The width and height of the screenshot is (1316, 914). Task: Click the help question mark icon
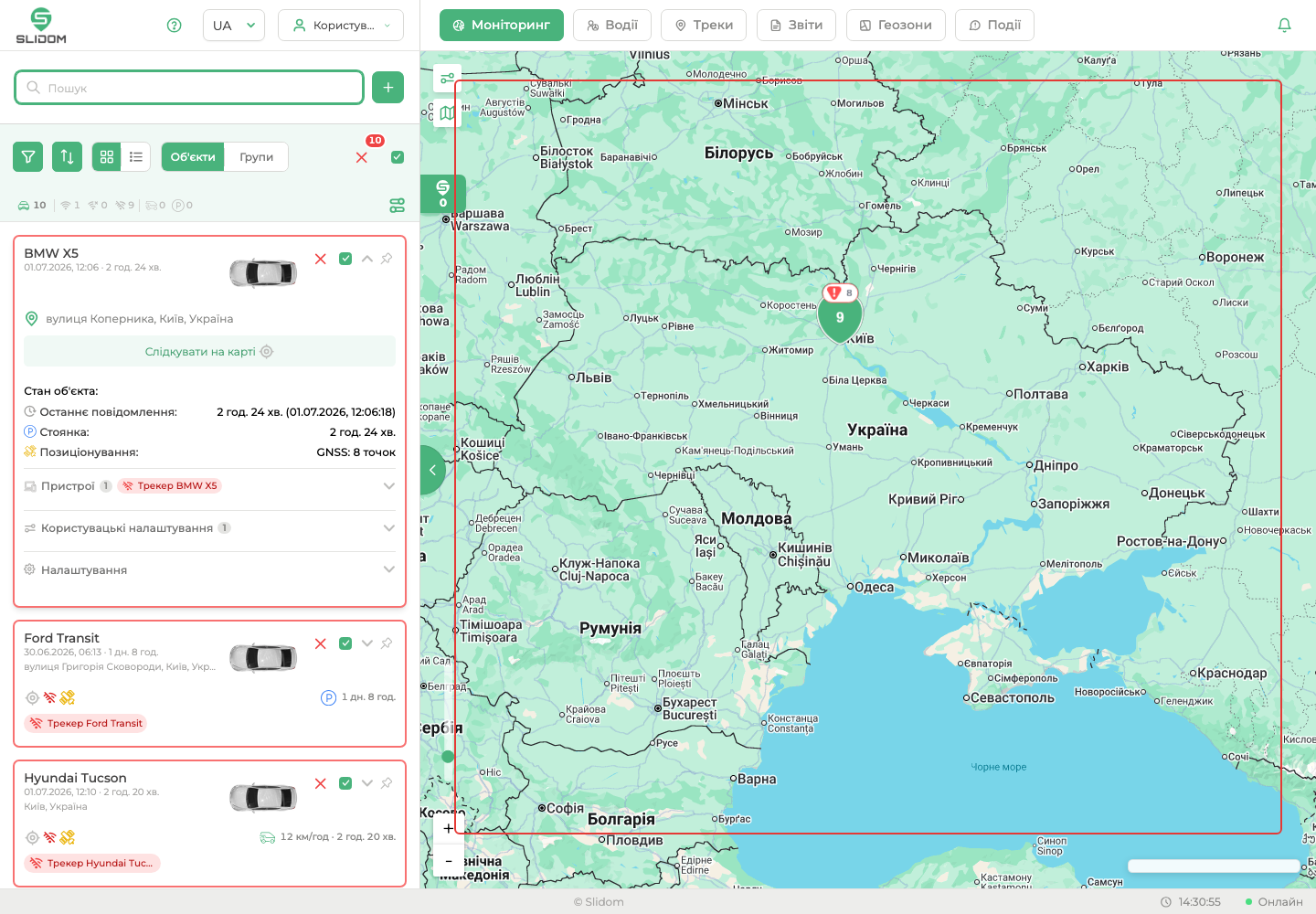[x=175, y=25]
